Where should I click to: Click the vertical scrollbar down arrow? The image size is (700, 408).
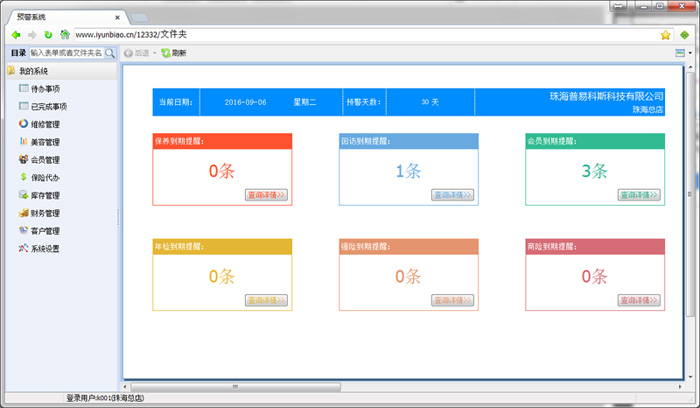tap(690, 376)
